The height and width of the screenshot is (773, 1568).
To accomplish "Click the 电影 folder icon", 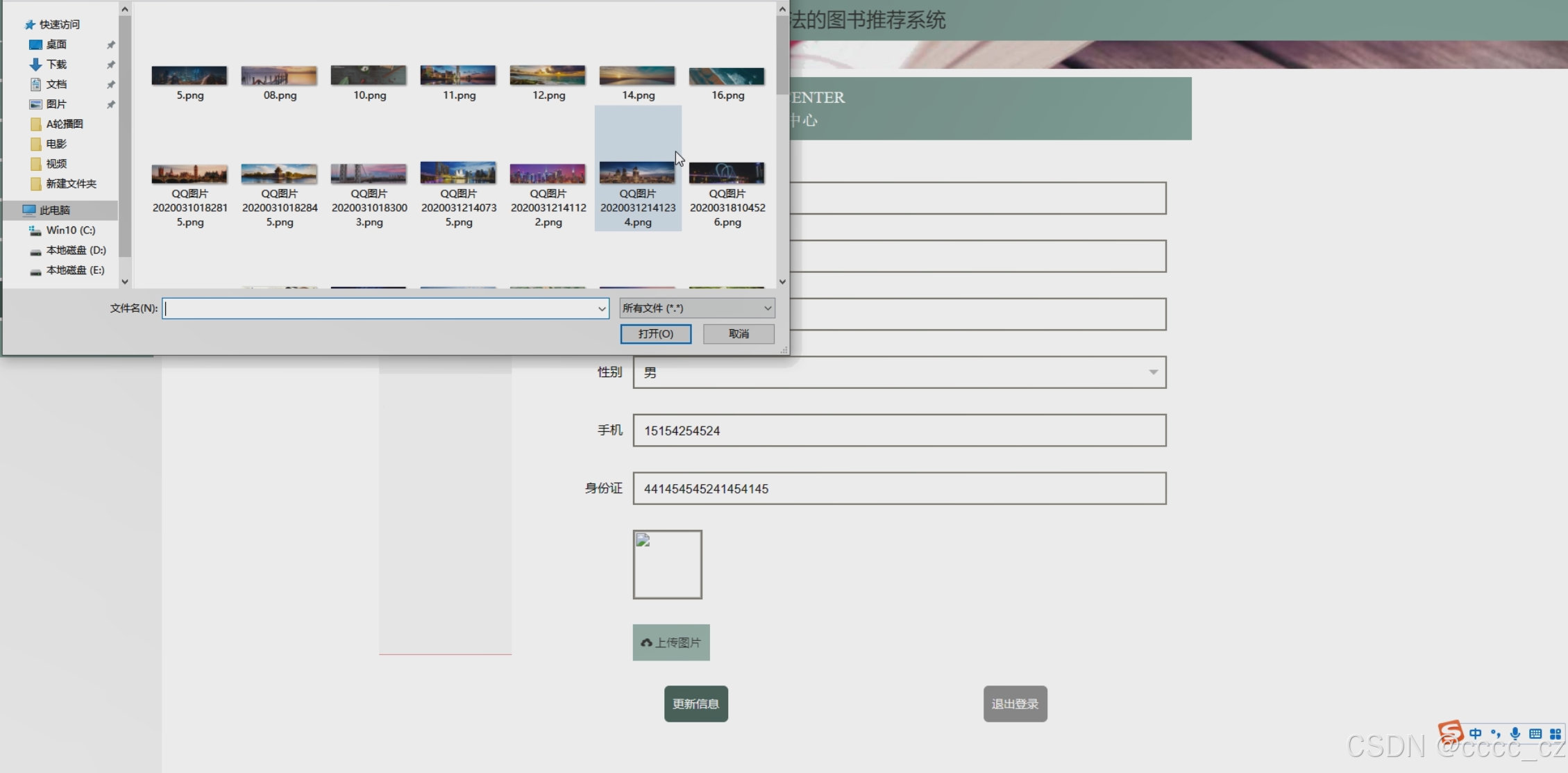I will point(36,144).
